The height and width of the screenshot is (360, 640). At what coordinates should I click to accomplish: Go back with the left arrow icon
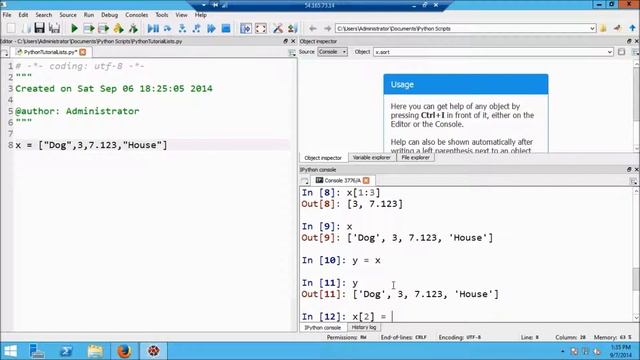313,29
